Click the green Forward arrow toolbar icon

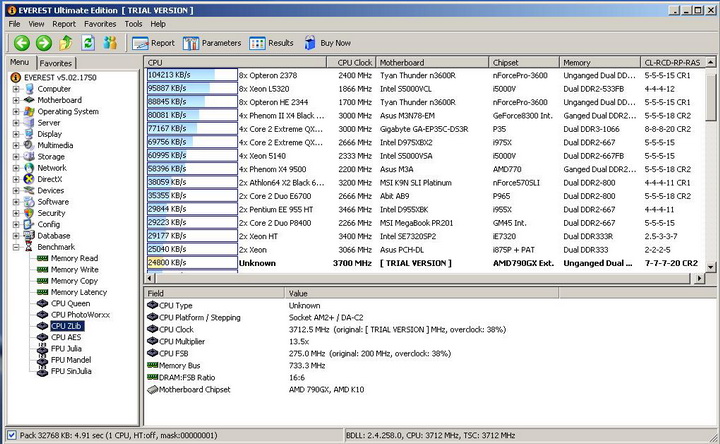point(44,43)
